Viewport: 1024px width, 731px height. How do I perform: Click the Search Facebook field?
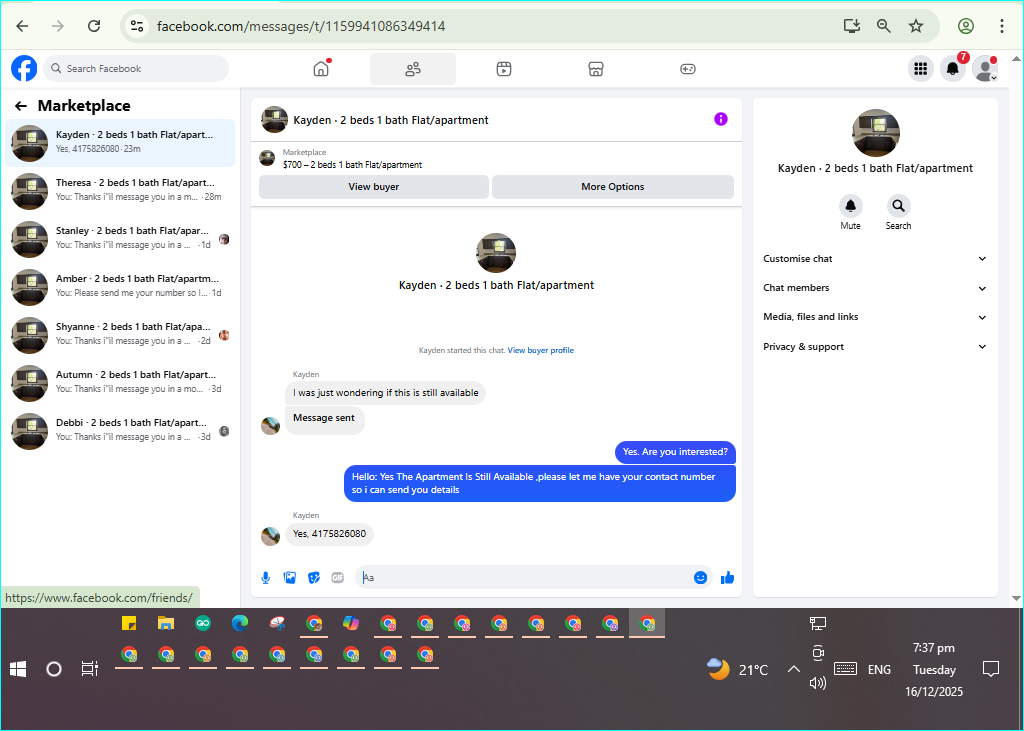(136, 69)
